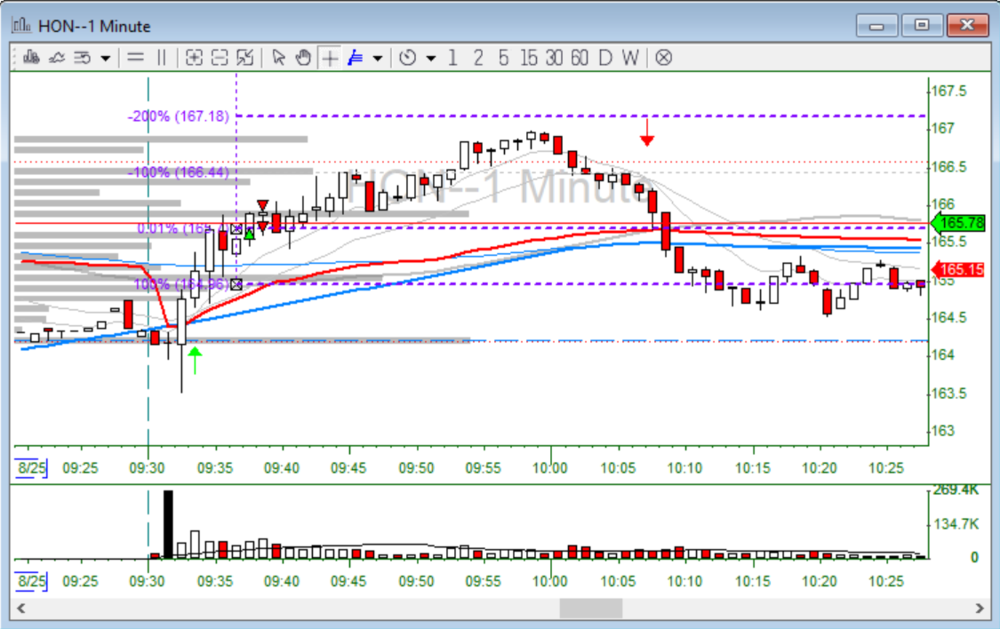Open the clock time interval dropdown

431,57
